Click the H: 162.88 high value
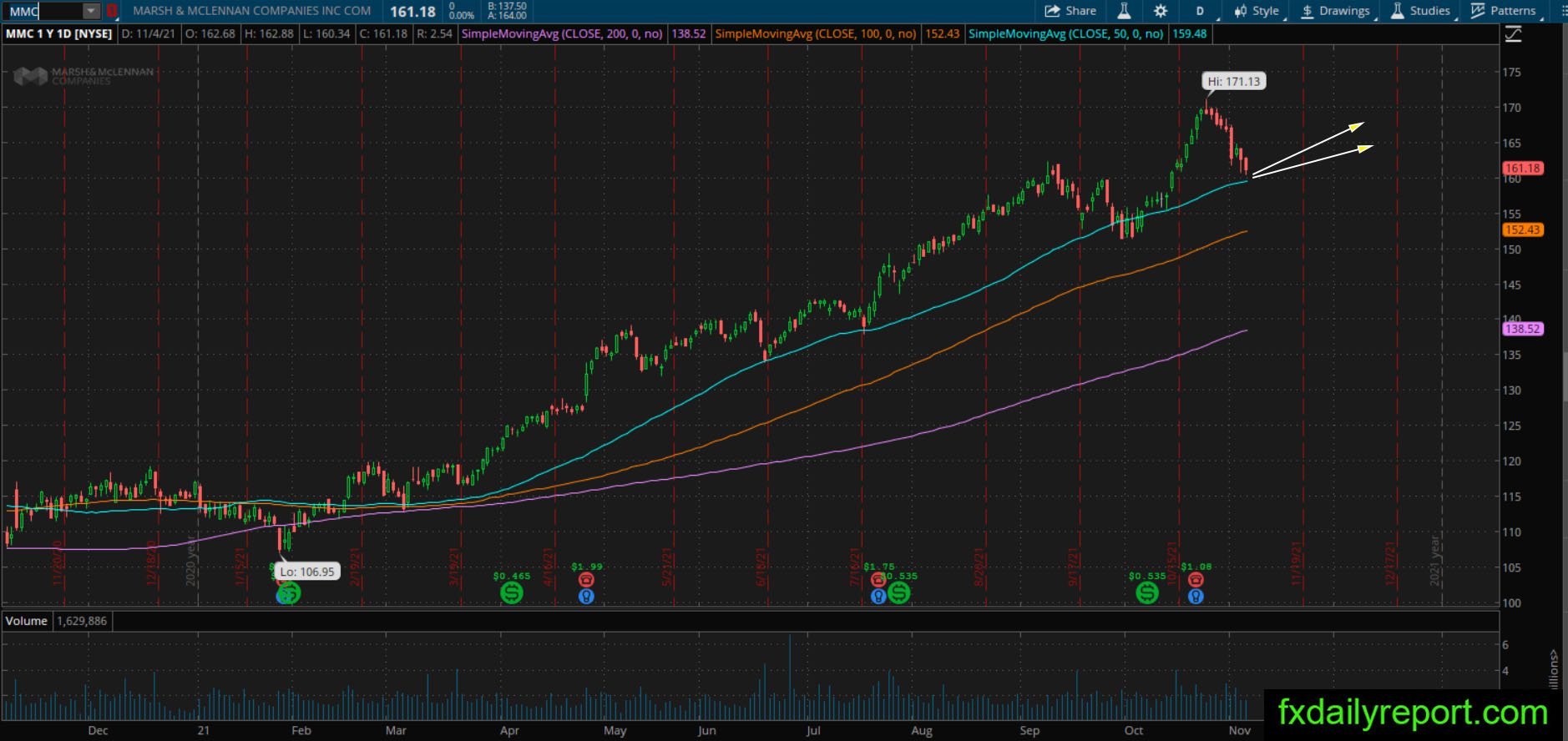The height and width of the screenshot is (741, 1568). tap(269, 34)
